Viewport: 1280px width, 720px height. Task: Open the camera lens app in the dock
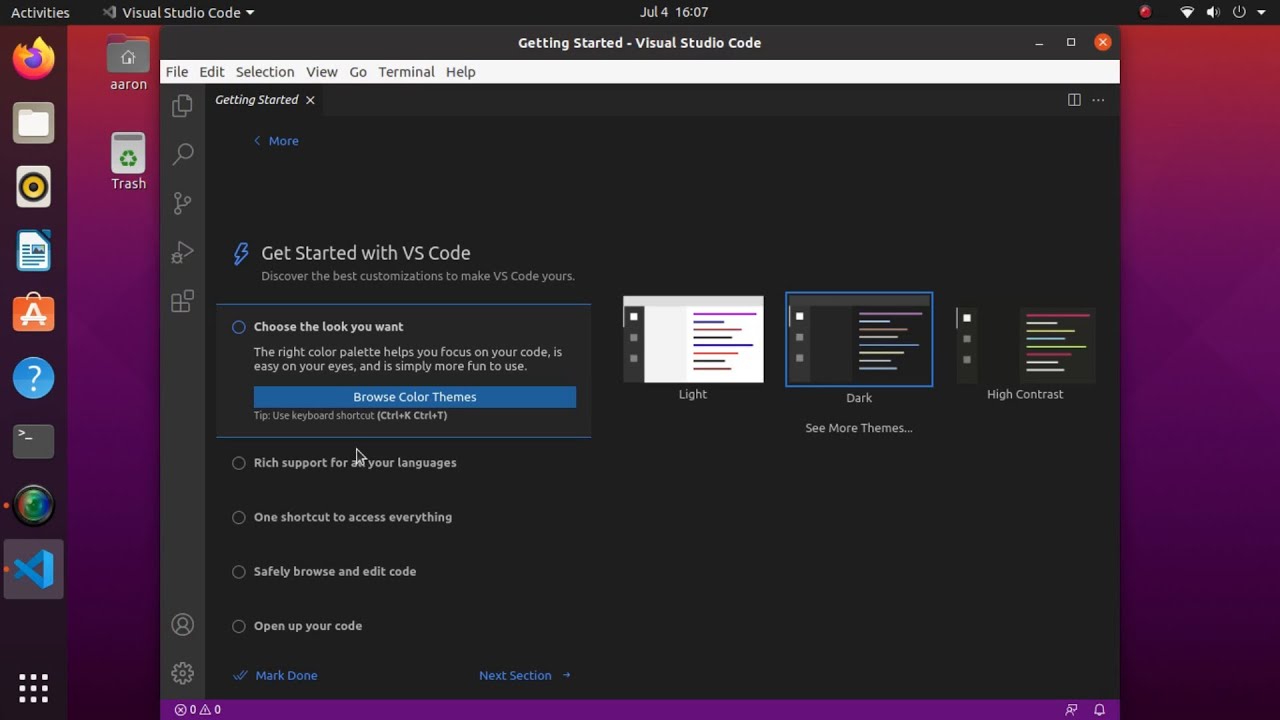33,505
